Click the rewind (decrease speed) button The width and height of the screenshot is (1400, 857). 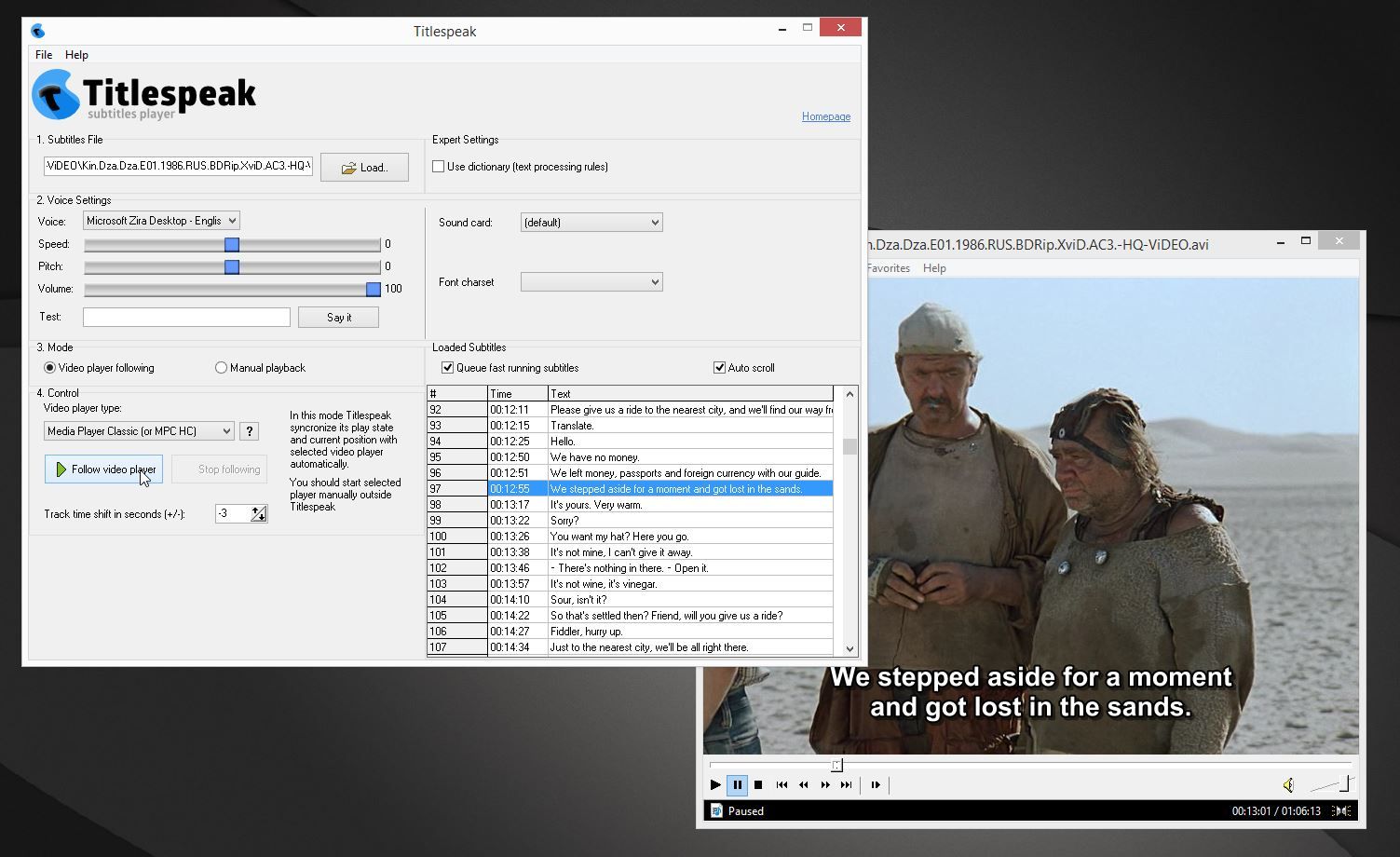[803, 785]
